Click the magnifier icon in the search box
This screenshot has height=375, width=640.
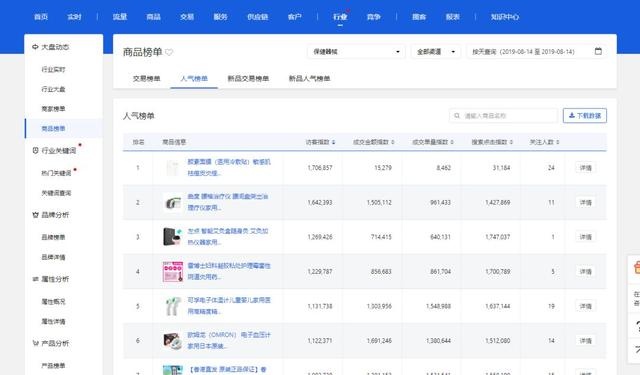(457, 116)
